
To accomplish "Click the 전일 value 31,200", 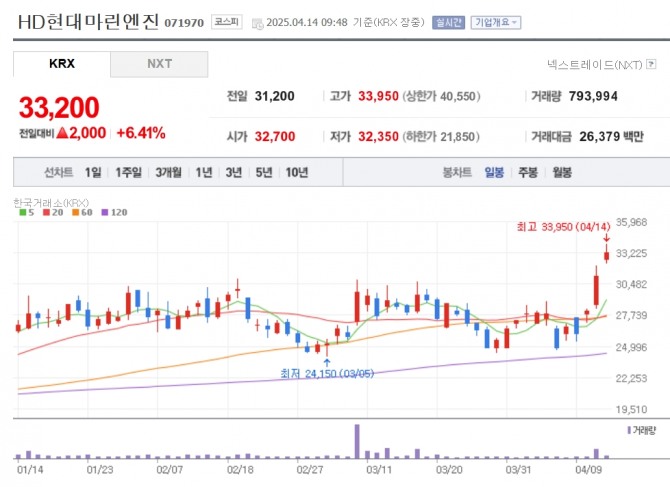I will 275,96.
